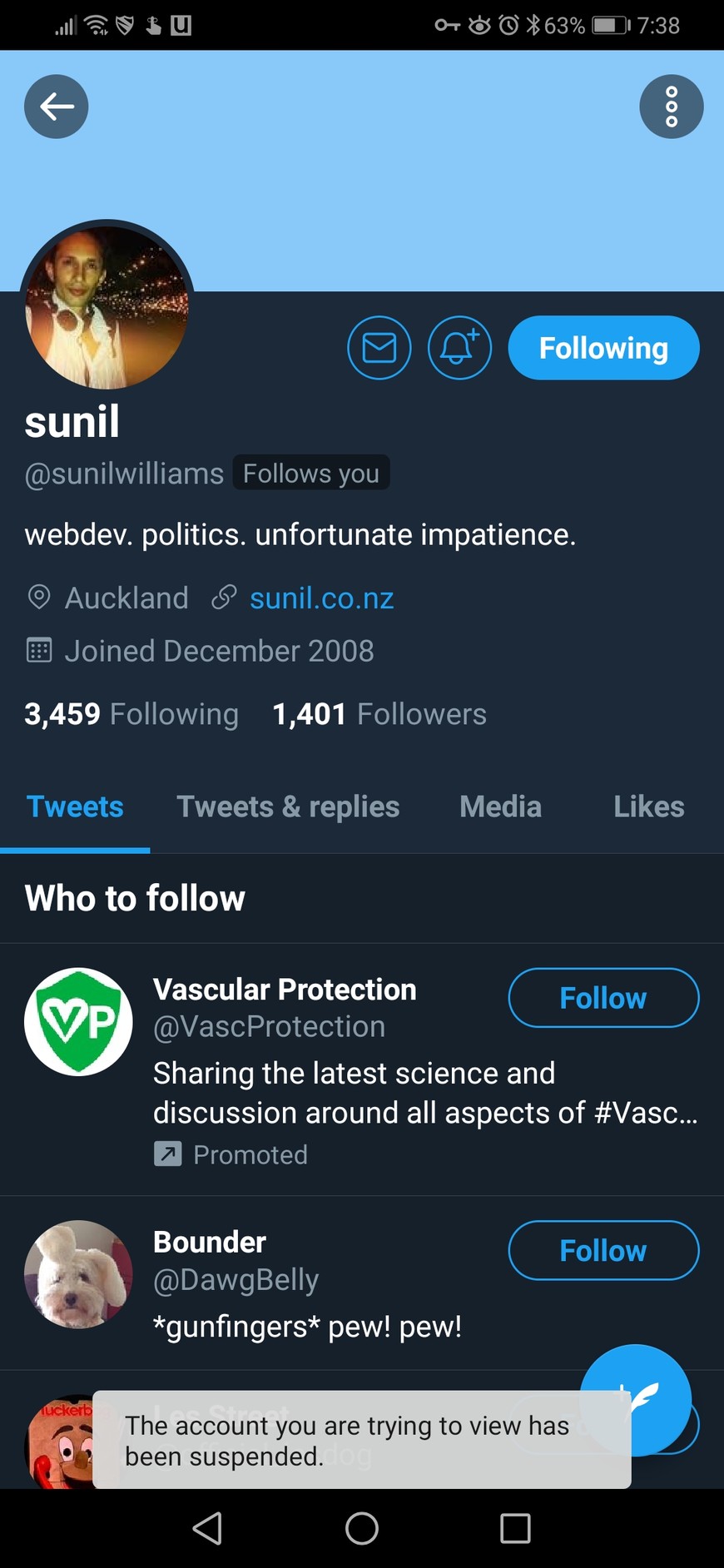This screenshot has width=724, height=1568.
Task: Select the Tweets tab
Action: pyautogui.click(x=75, y=806)
